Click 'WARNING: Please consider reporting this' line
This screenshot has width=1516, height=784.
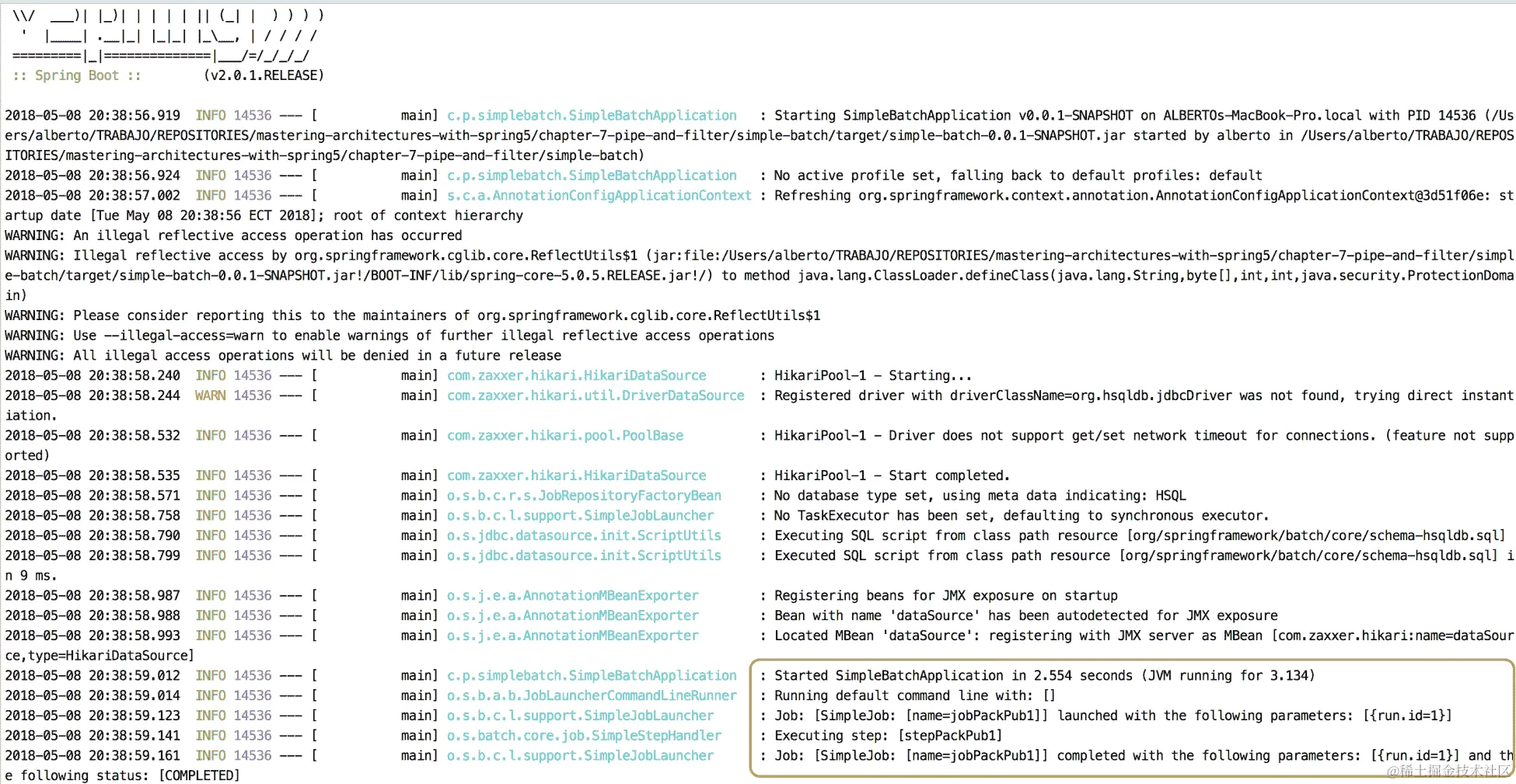413,315
